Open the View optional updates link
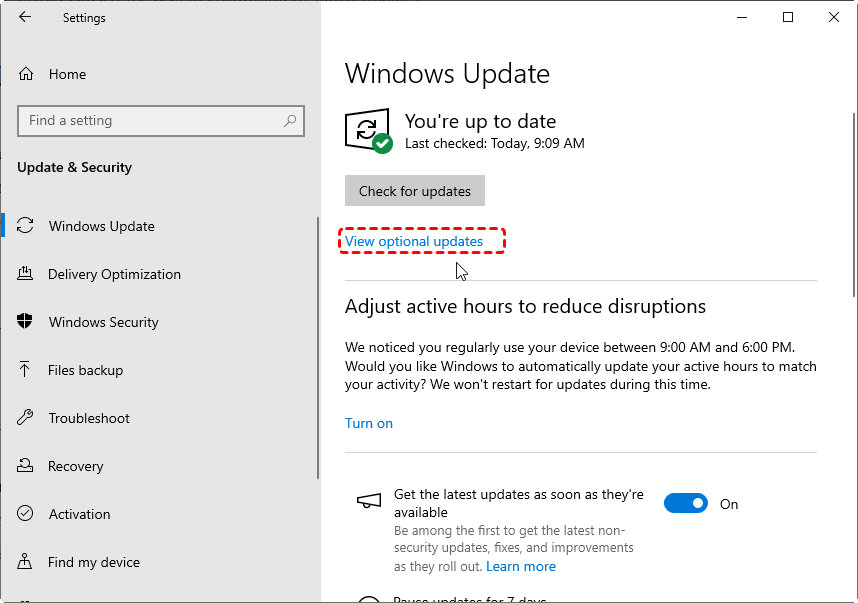 click(x=414, y=241)
